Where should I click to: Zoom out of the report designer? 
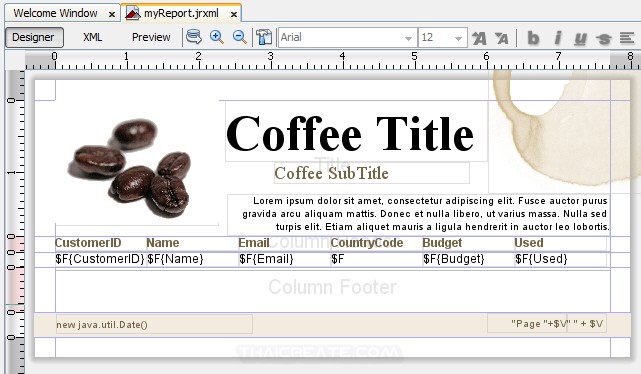tap(240, 37)
